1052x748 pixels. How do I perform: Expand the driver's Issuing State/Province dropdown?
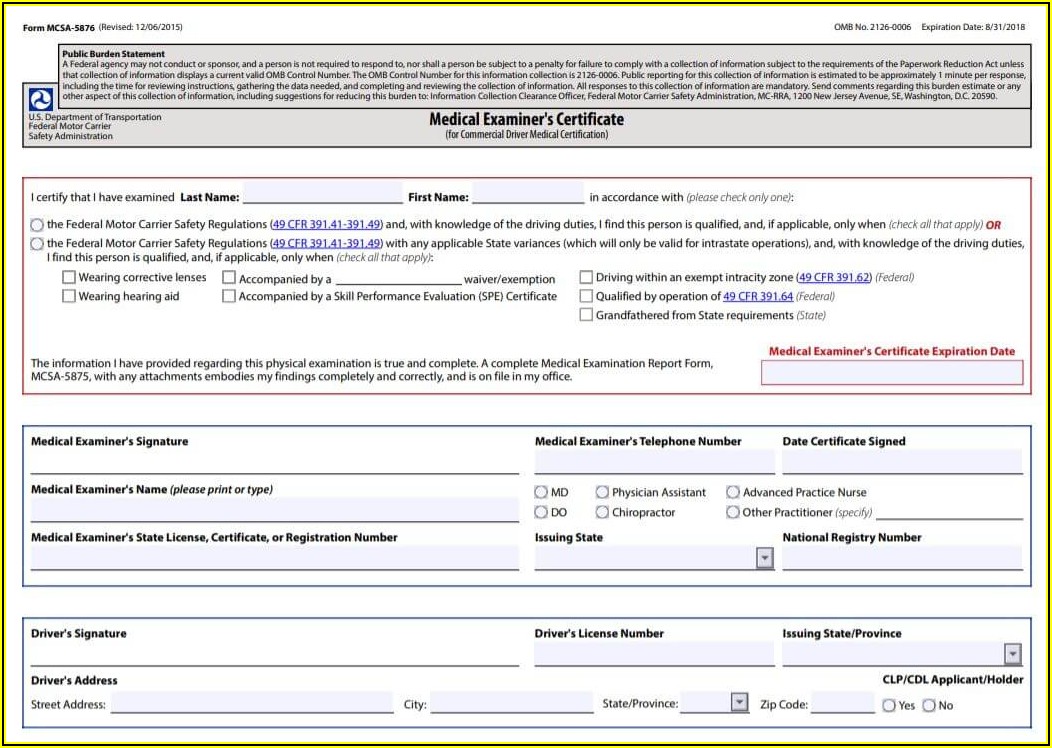[x=1012, y=654]
